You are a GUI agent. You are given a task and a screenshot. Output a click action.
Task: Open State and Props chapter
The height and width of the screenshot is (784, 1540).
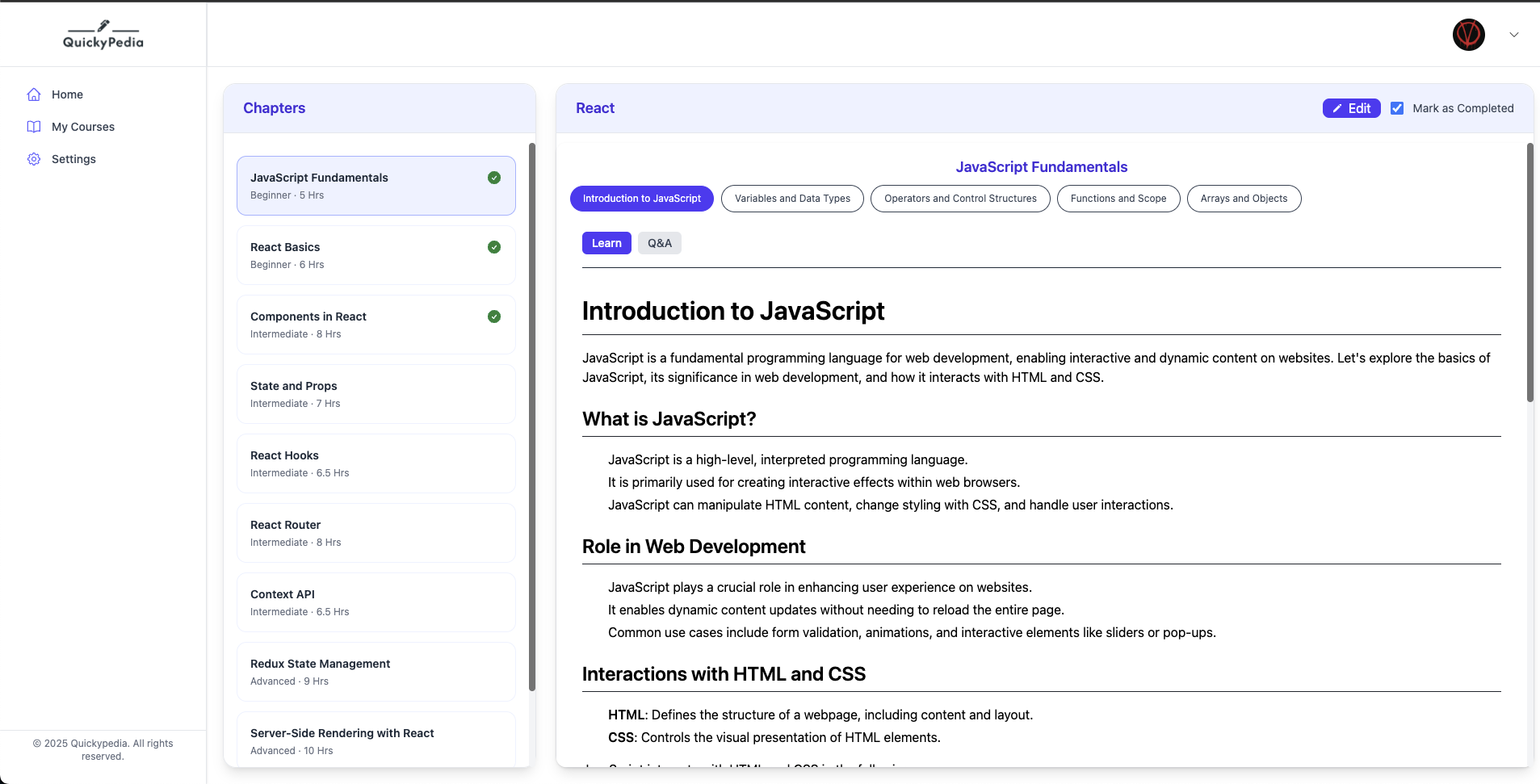click(x=376, y=394)
